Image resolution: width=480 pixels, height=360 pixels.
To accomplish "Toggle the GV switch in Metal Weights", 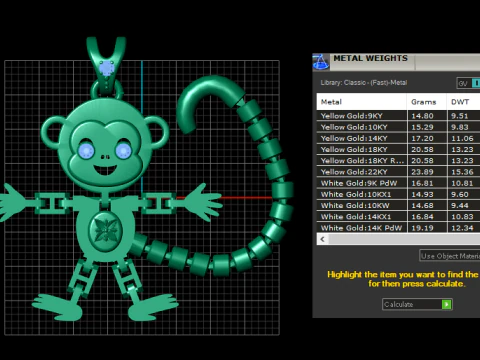I will (x=468, y=83).
